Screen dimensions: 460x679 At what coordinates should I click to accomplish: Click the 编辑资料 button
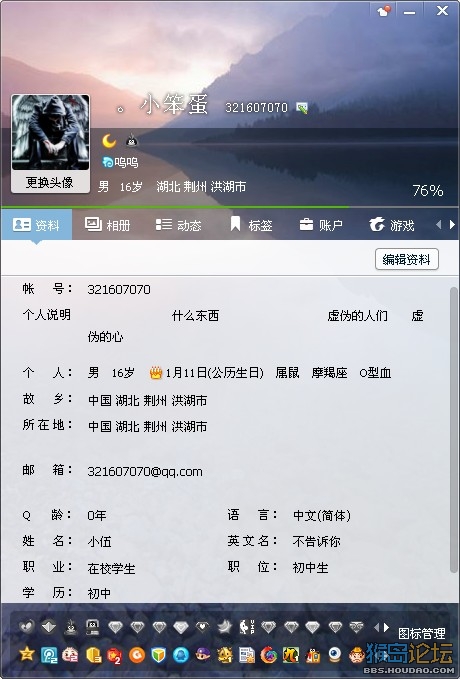click(x=407, y=259)
